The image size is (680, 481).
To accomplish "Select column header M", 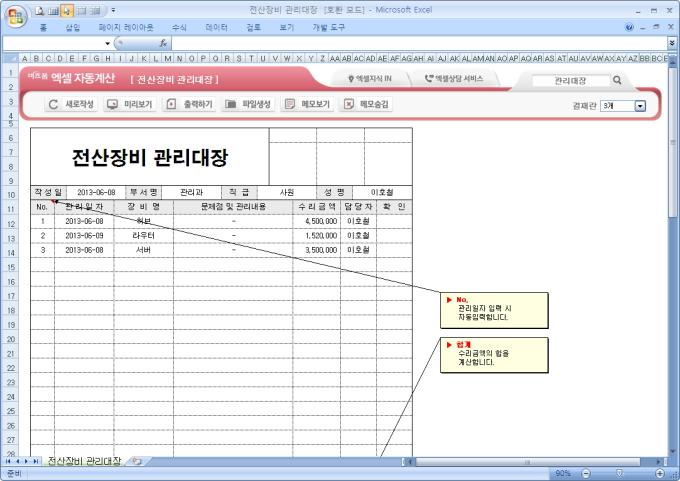I will click(168, 58).
